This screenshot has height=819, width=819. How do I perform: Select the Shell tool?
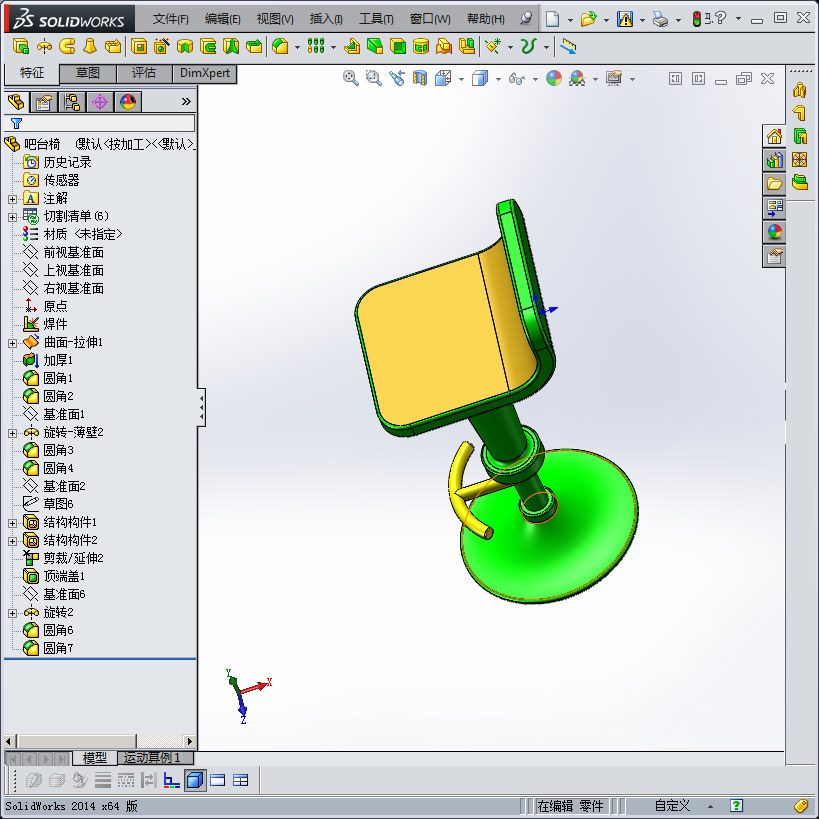coord(398,46)
